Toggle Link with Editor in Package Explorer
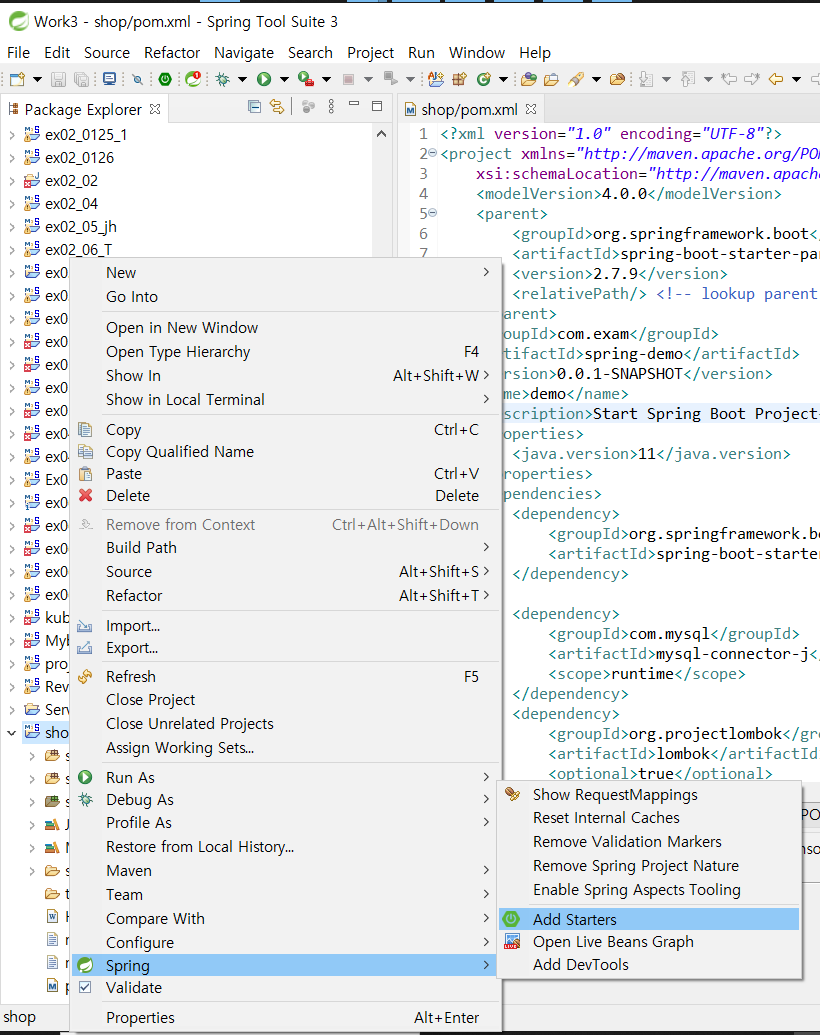820x1035 pixels. [x=277, y=106]
